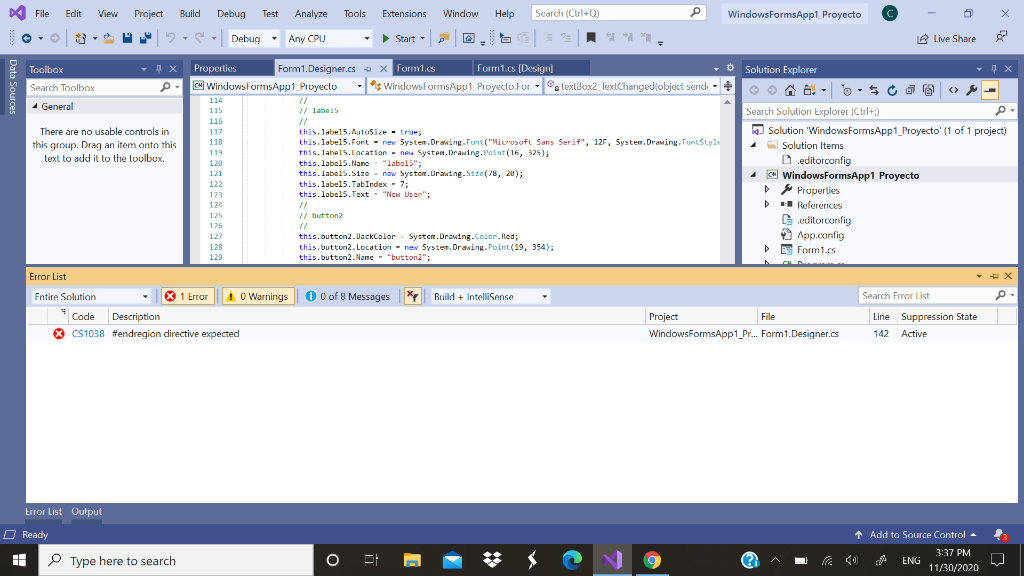
Task: Open the notifications bell in status bar
Action: coord(1000,534)
